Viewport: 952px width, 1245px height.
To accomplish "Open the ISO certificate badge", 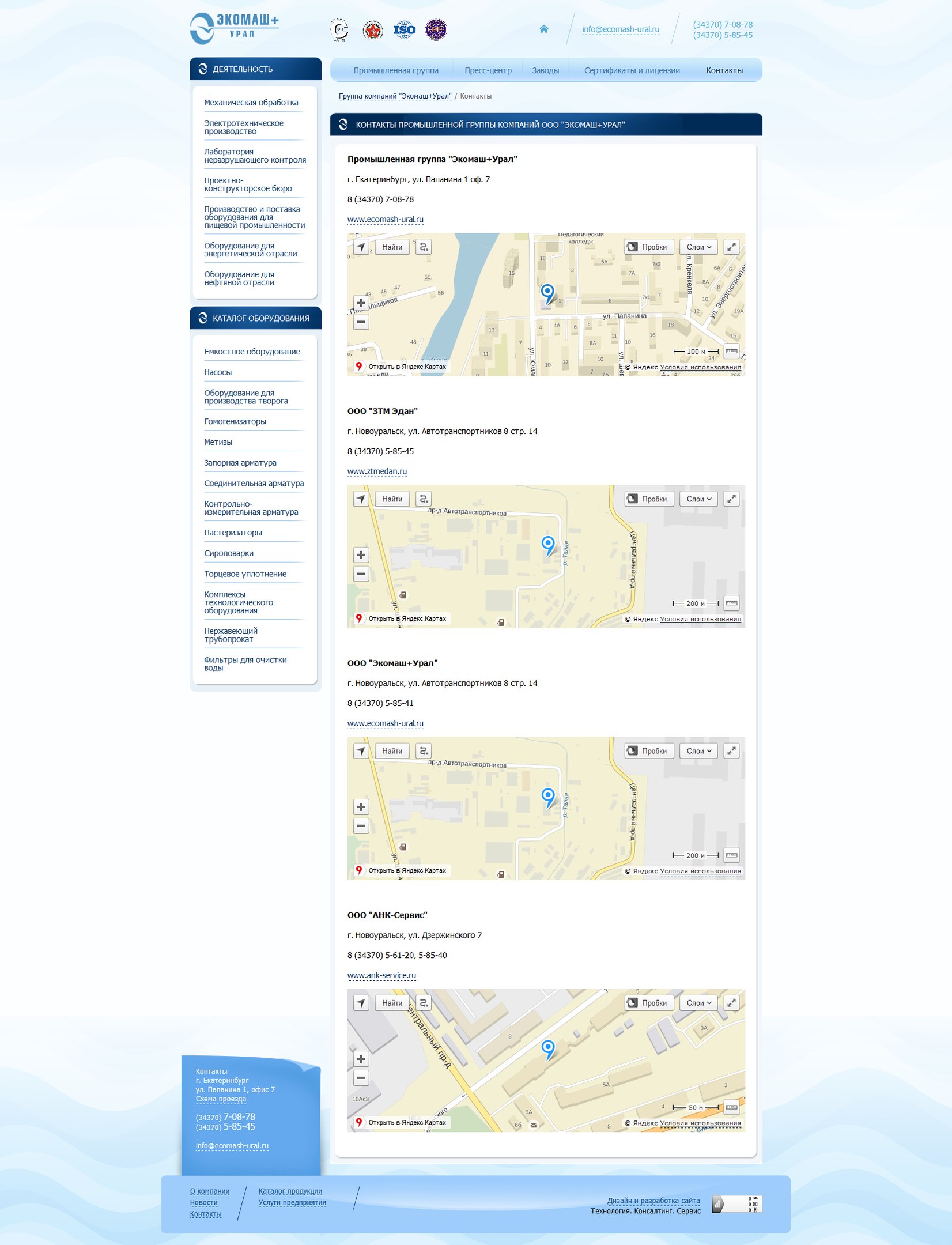I will point(404,29).
